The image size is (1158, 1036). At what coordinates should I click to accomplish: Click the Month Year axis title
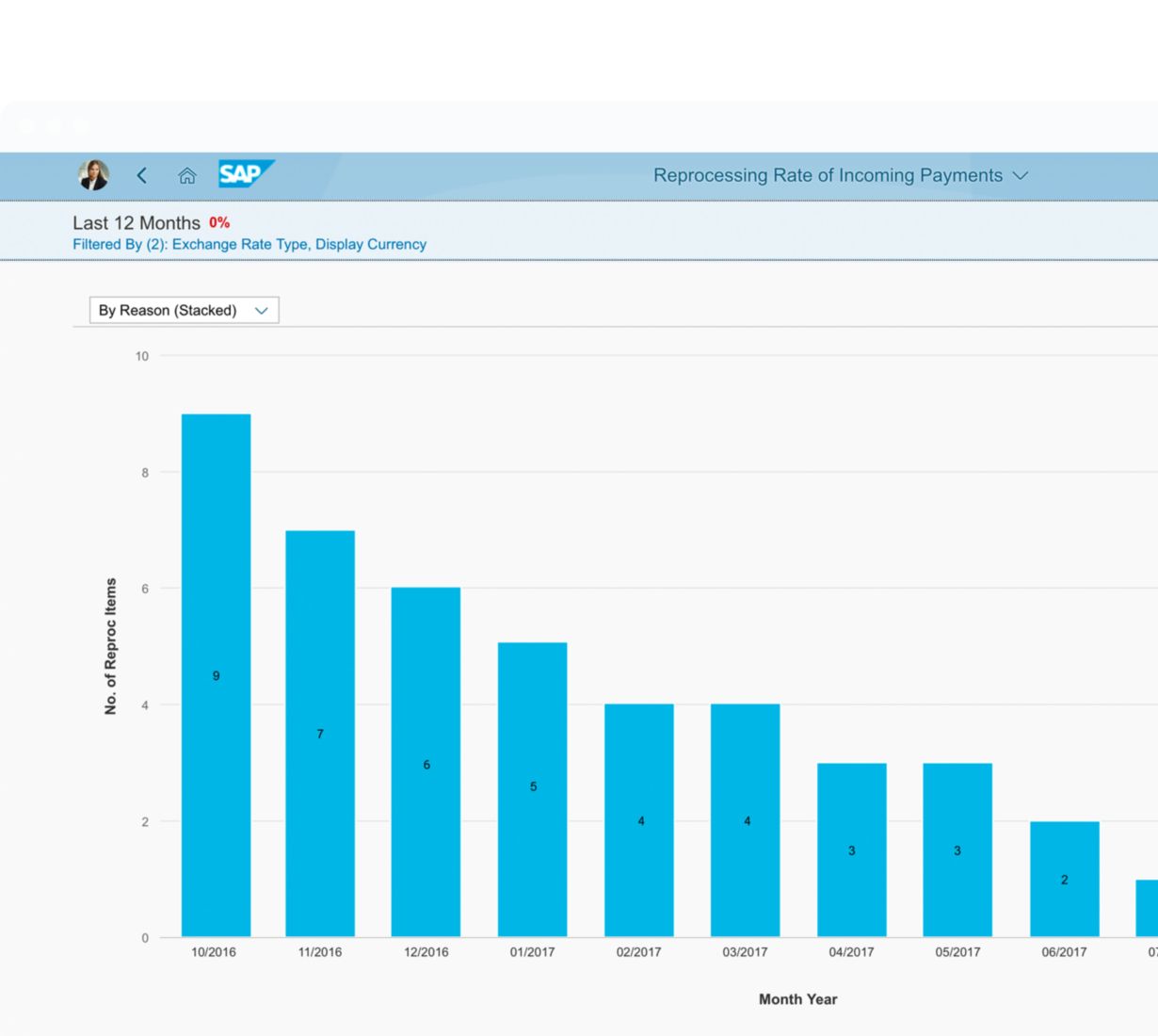(797, 999)
